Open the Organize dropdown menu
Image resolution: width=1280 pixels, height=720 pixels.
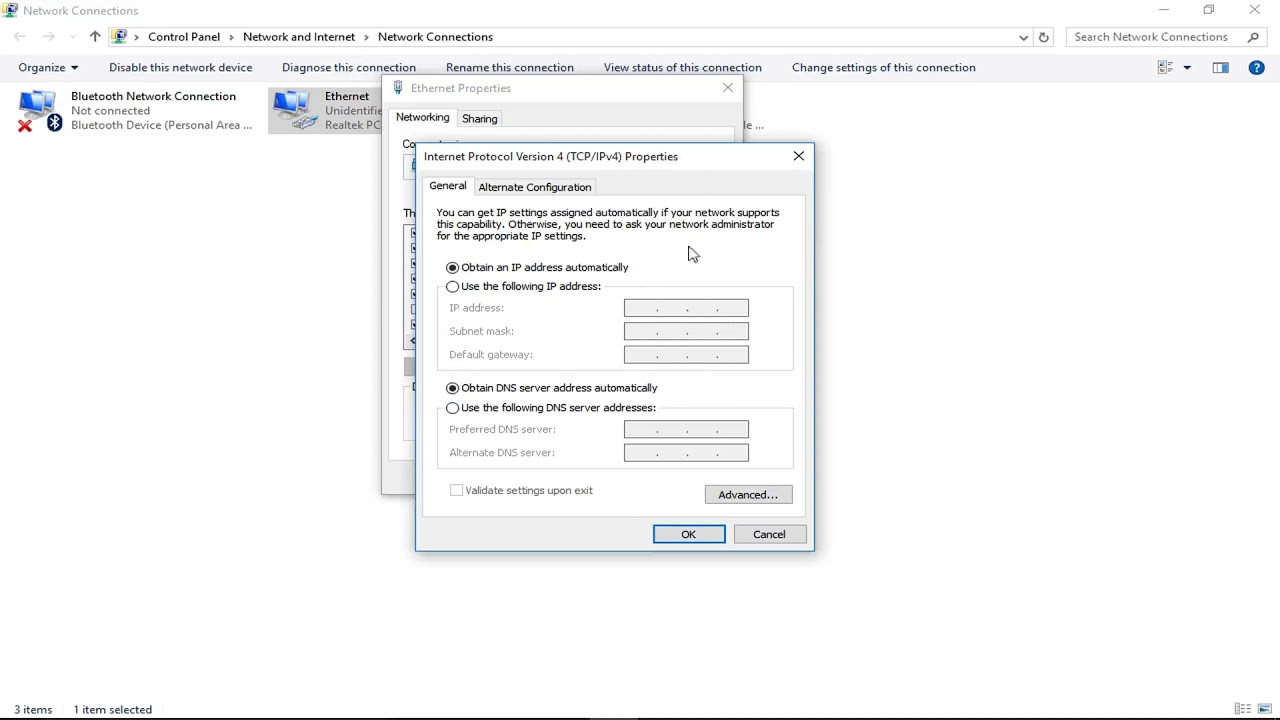tap(48, 68)
